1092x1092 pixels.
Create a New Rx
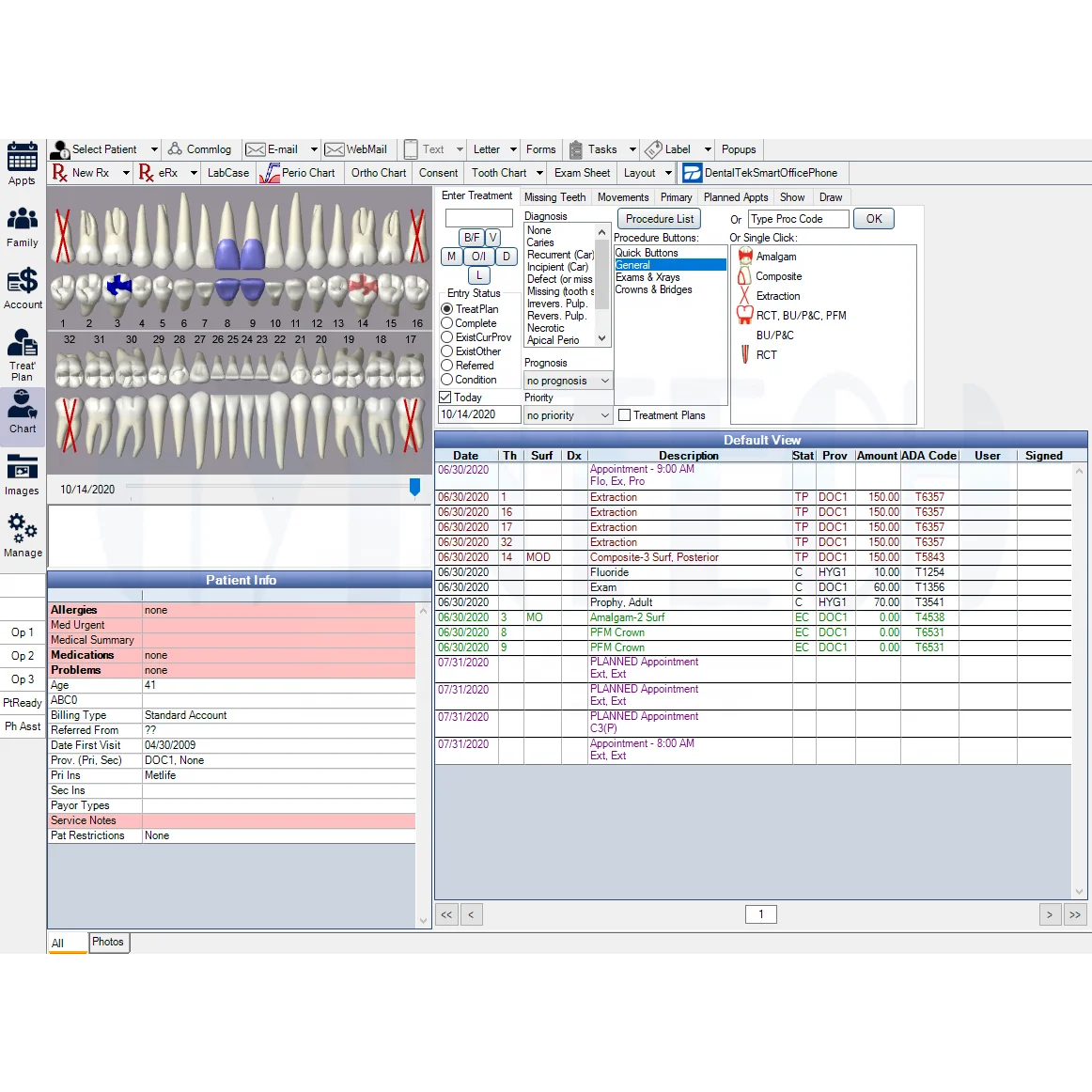pyautogui.click(x=81, y=173)
